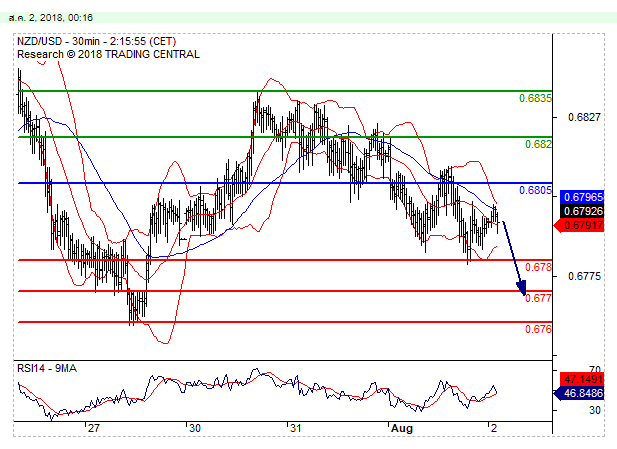Click 'Research © 2018 TRADING CENTRAL' credit

(x=108, y=54)
